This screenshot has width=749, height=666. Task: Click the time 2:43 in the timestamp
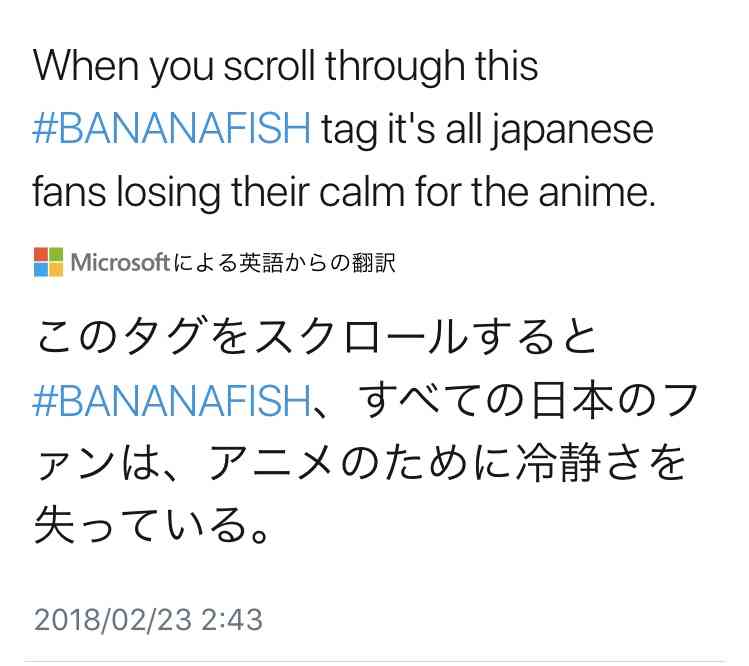pos(232,620)
